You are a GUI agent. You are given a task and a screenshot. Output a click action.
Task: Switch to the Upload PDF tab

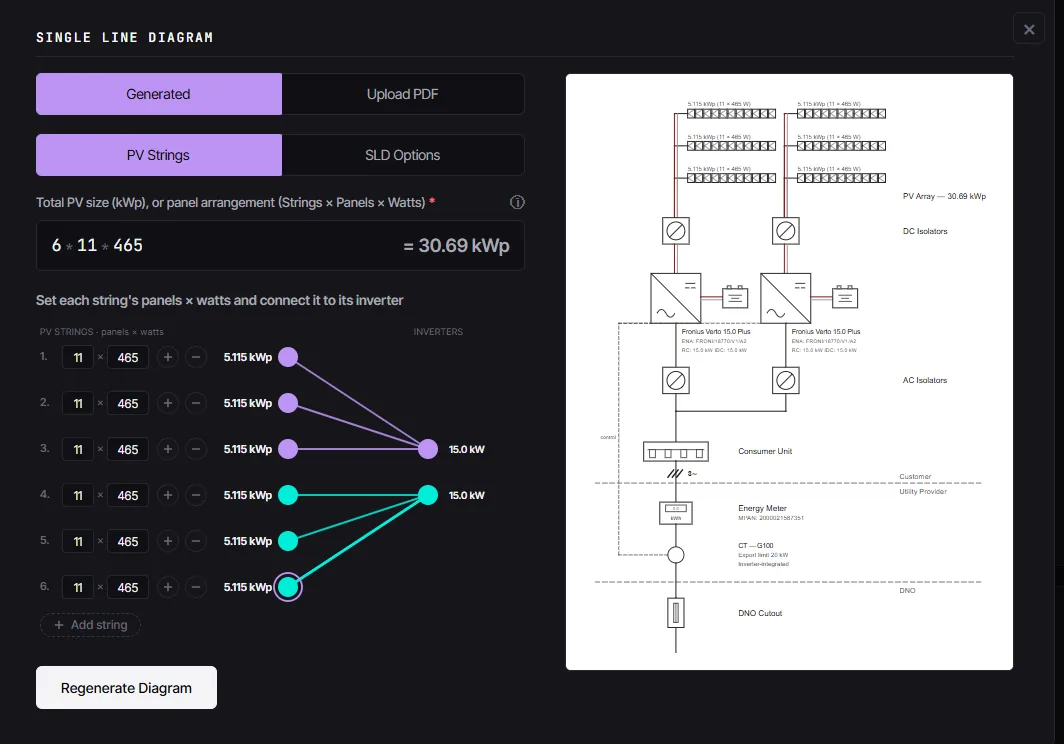pos(402,94)
